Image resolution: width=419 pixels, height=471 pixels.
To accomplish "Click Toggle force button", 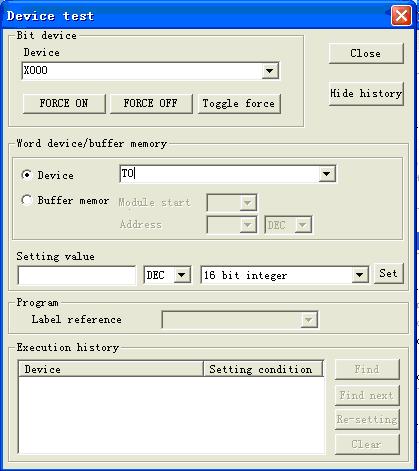I will (x=239, y=104).
